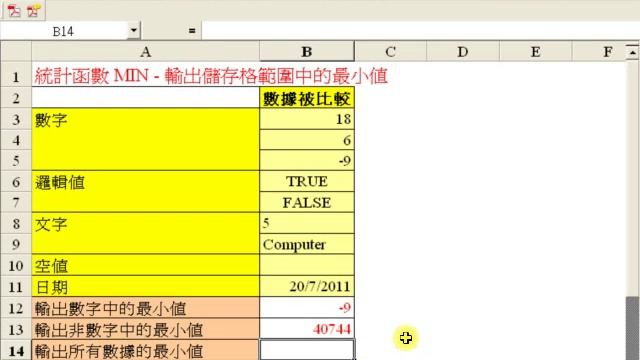Select row 4 header
The width and height of the screenshot is (640, 360).
(16, 140)
